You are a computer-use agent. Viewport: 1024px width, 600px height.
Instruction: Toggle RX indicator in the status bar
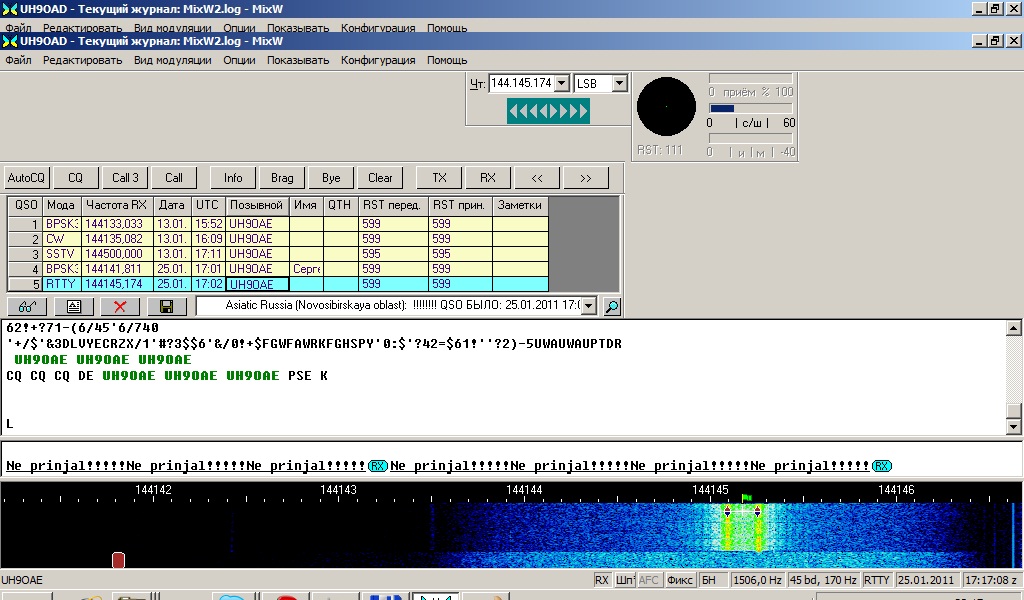pos(601,580)
